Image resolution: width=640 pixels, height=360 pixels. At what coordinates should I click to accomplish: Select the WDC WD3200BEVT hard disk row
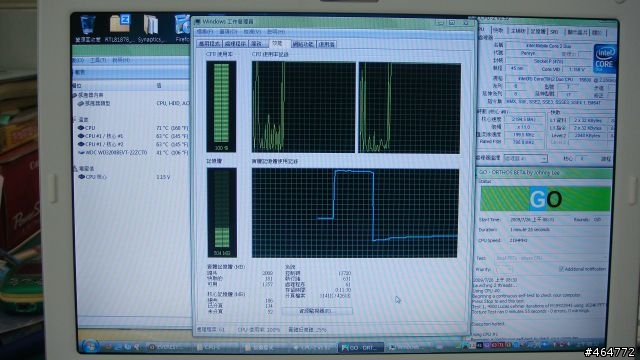coord(133,152)
